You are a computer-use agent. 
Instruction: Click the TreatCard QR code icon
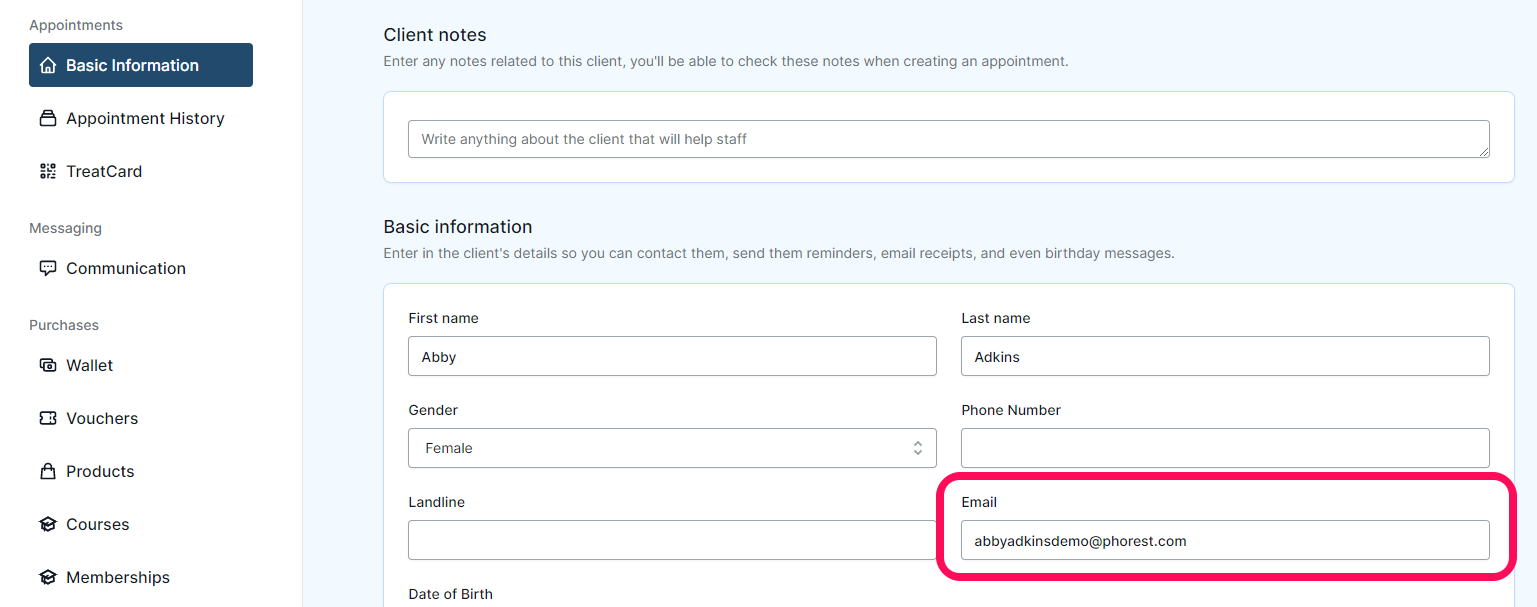[48, 172]
